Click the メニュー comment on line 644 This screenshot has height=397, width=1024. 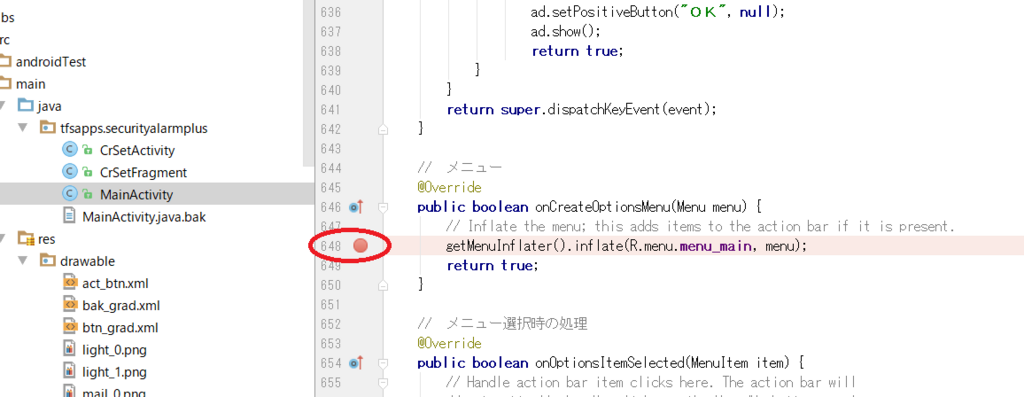(x=460, y=168)
